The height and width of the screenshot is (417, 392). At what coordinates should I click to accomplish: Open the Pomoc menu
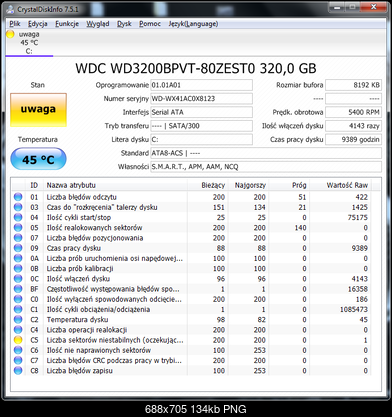click(x=150, y=24)
